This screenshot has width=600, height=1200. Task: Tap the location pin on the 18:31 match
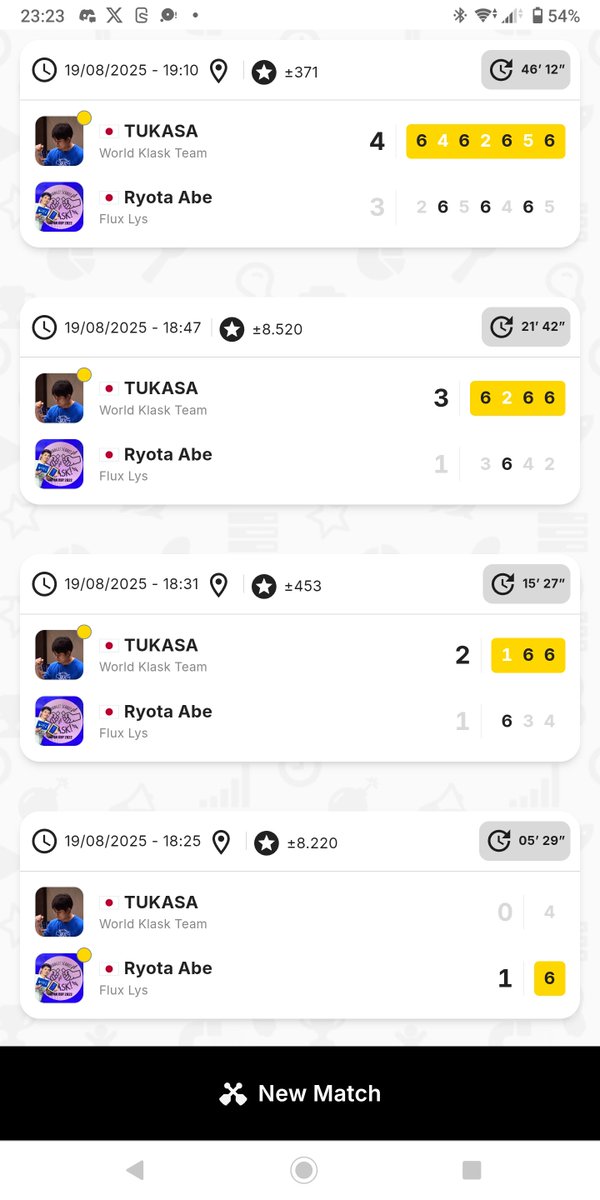[x=219, y=585]
